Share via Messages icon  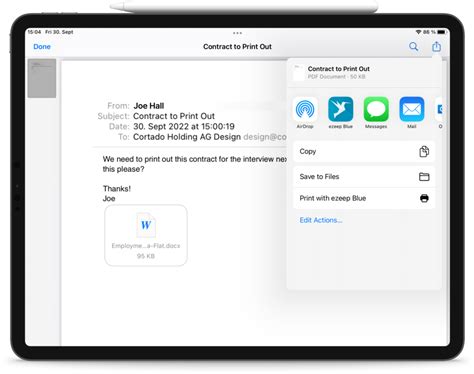[376, 109]
